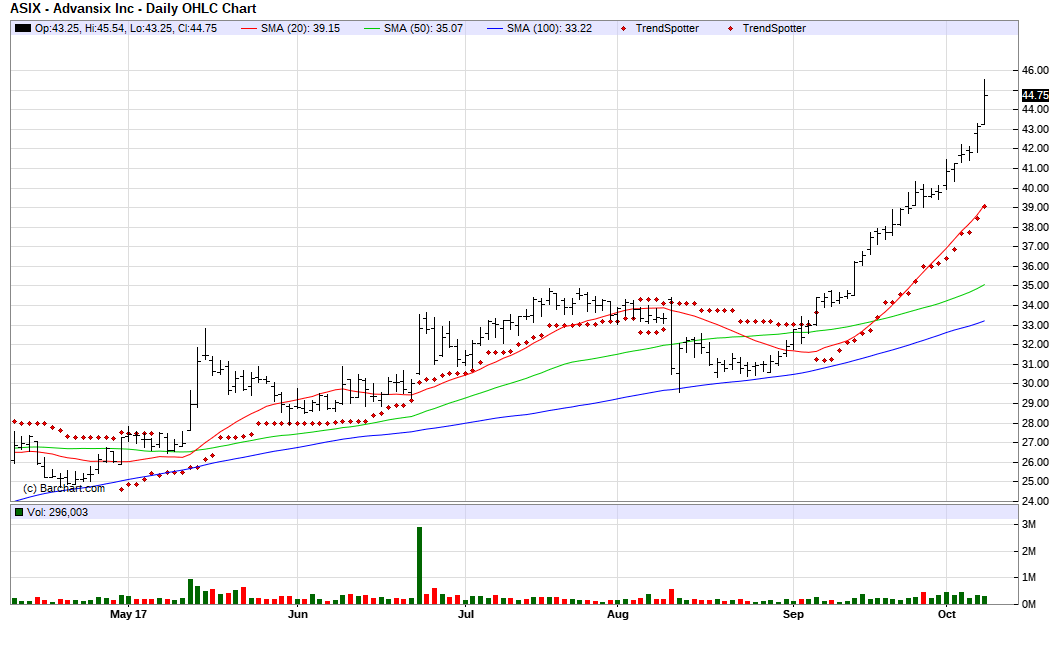This screenshot has width=1060, height=645.
Task: Click the Oct date axis label
Action: point(947,614)
